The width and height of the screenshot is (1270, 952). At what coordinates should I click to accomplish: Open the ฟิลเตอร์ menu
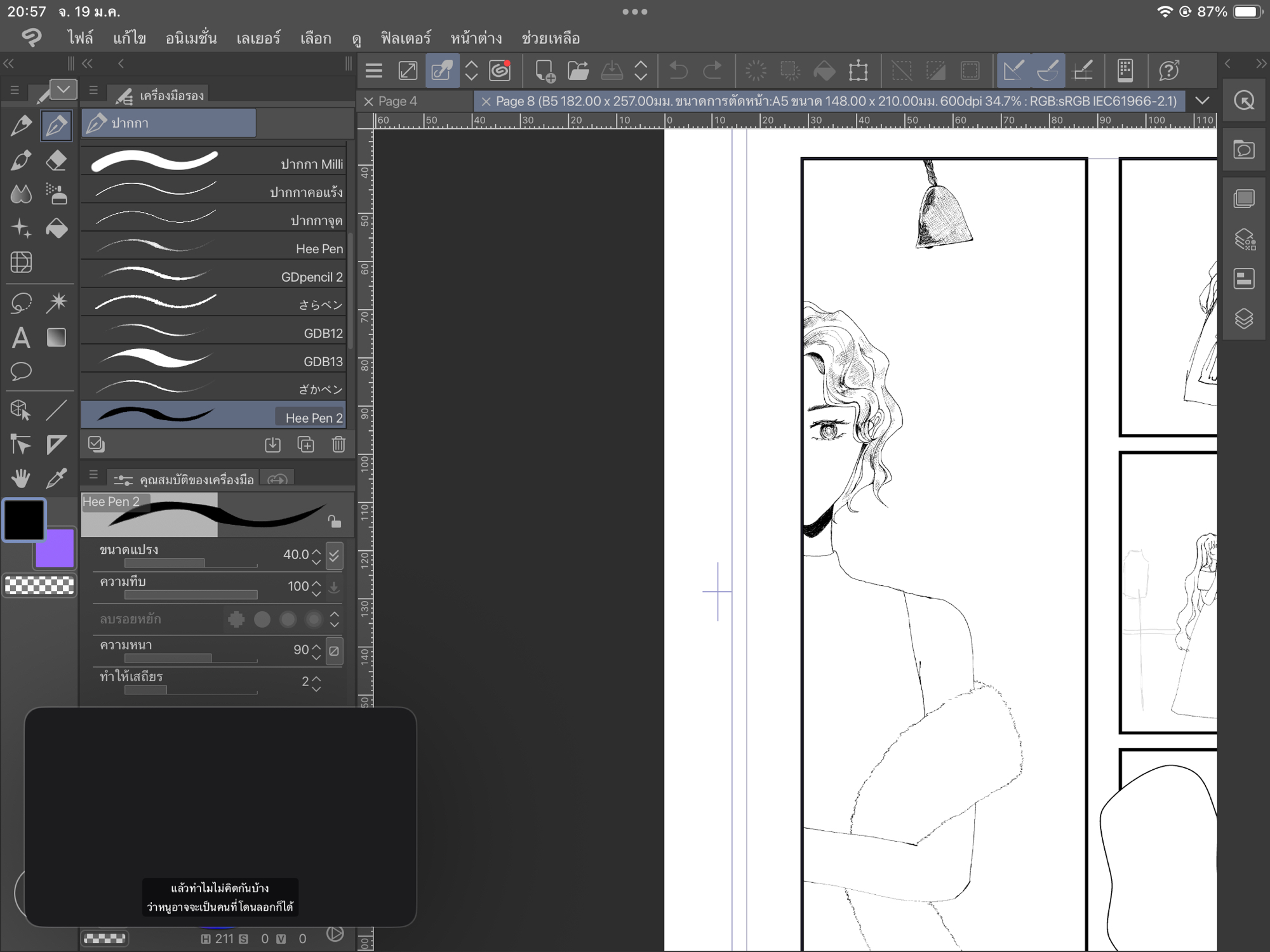click(x=406, y=38)
